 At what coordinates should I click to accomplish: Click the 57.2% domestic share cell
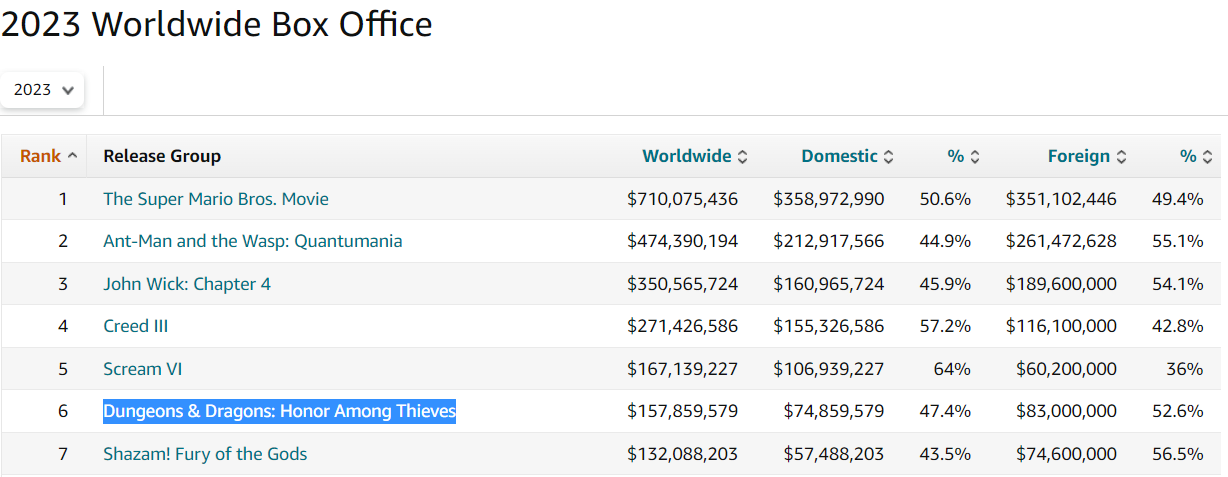click(945, 326)
